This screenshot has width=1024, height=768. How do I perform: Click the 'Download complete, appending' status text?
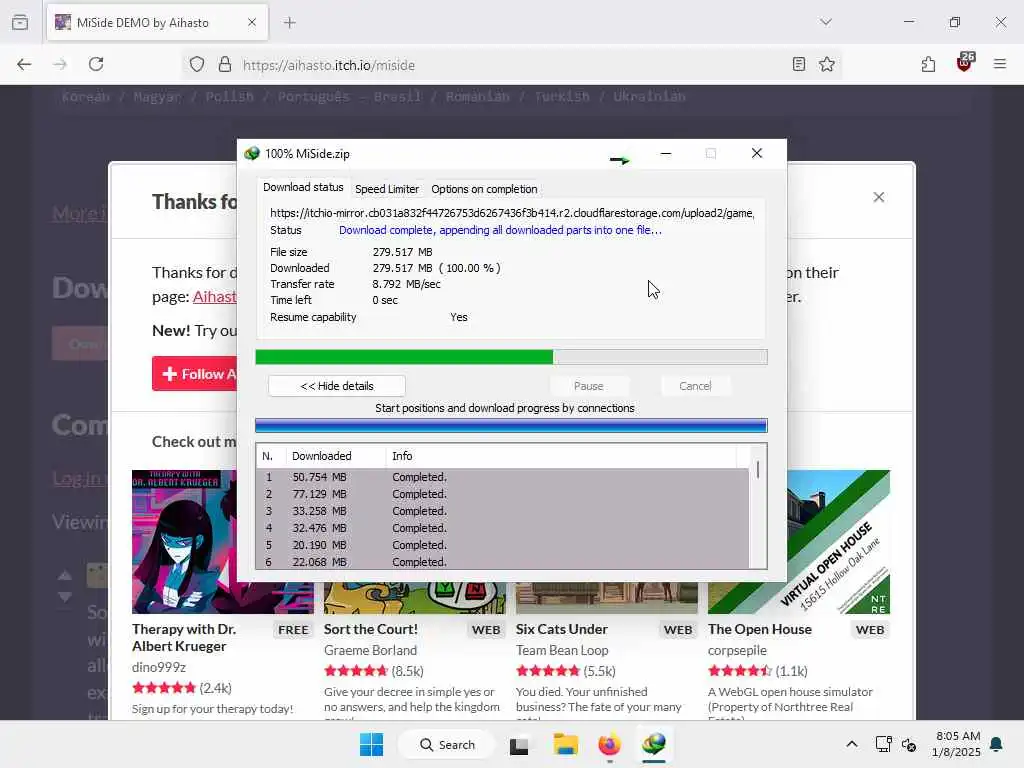tap(500, 230)
